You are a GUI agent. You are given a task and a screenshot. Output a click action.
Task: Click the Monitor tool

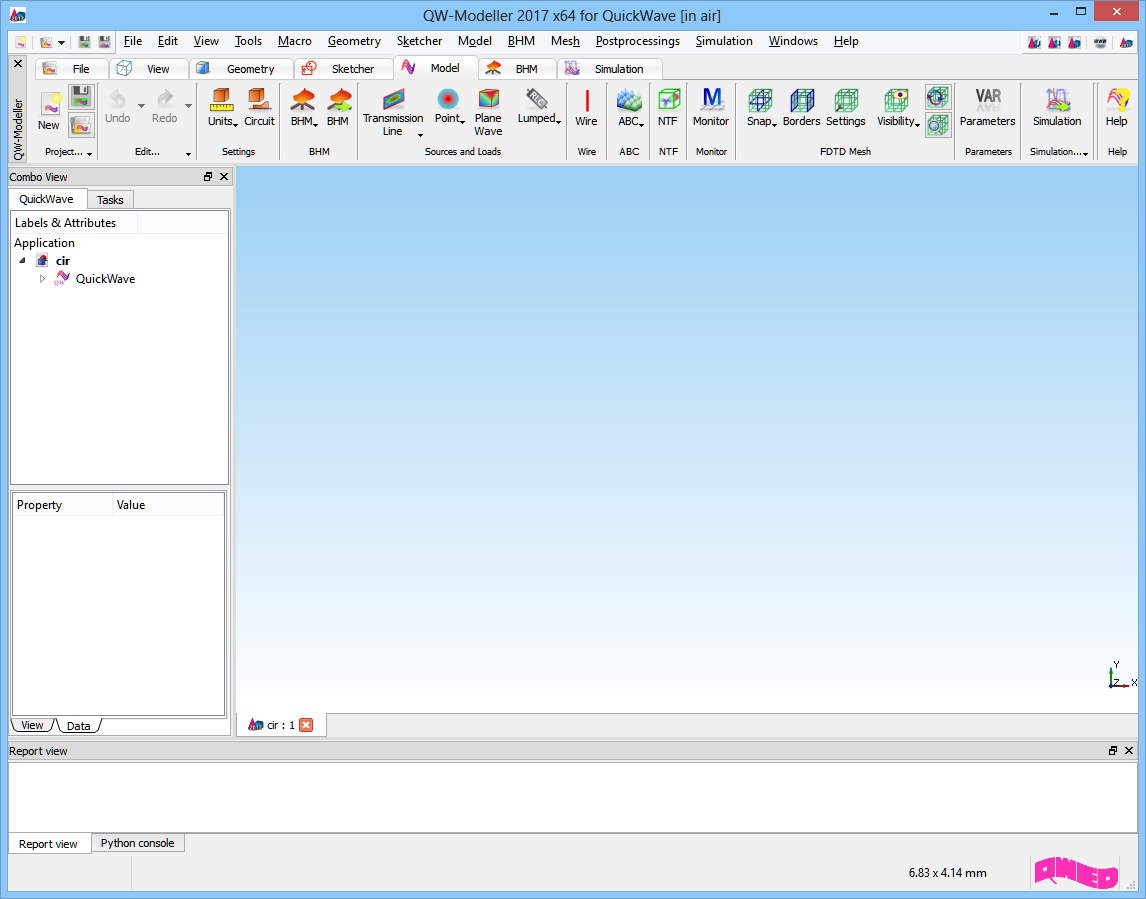tap(711, 107)
